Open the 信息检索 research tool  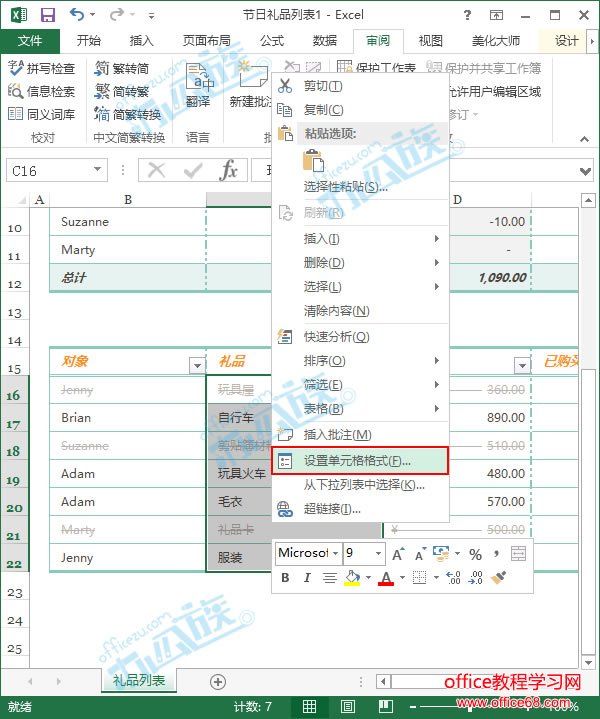click(x=41, y=91)
